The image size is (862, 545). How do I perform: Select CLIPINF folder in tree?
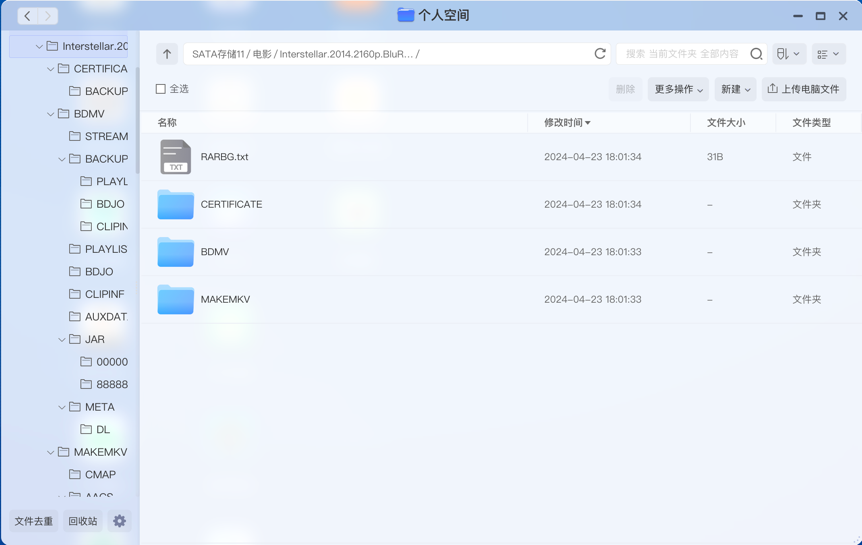97,294
